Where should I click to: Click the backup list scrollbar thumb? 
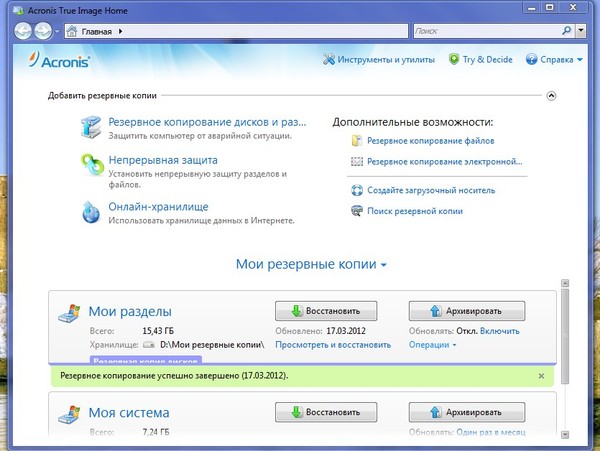pyautogui.click(x=565, y=336)
